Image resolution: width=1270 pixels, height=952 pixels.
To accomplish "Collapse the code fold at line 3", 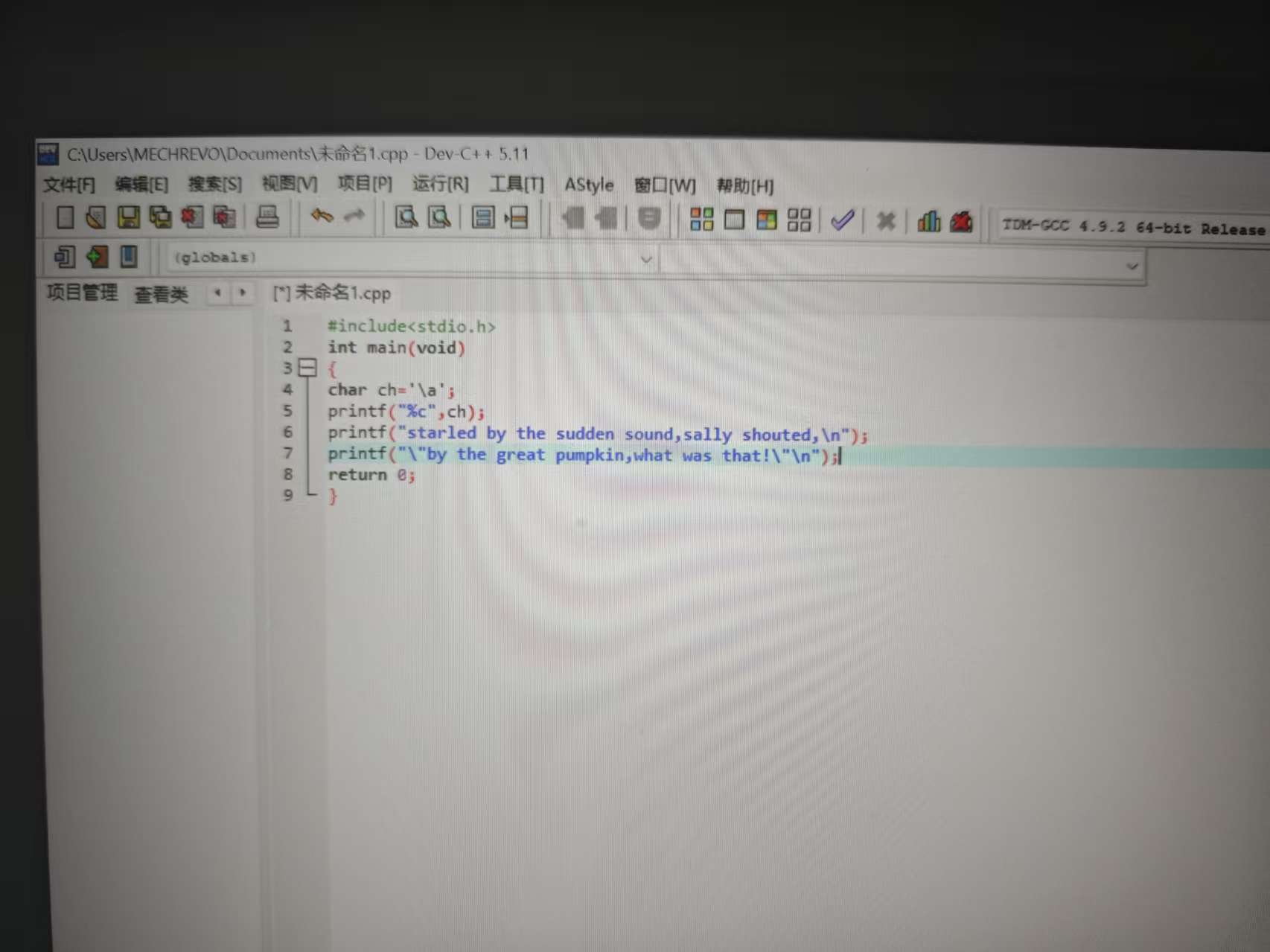I will 307,368.
